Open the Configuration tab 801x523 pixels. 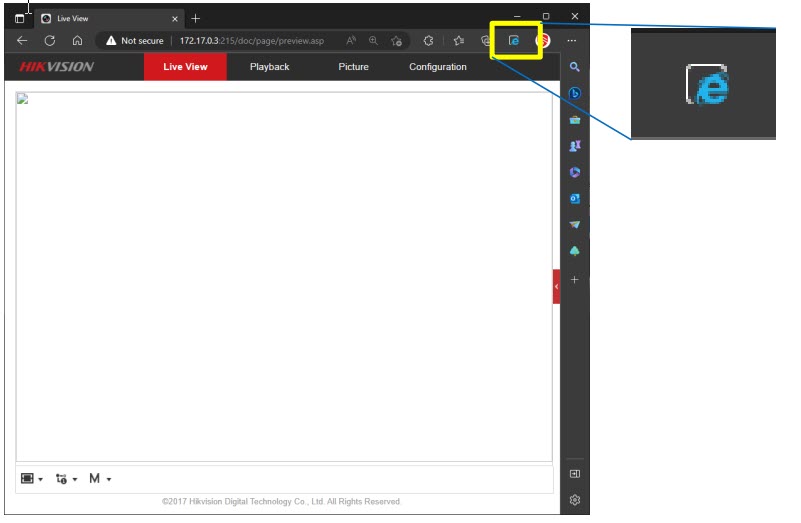click(x=437, y=67)
